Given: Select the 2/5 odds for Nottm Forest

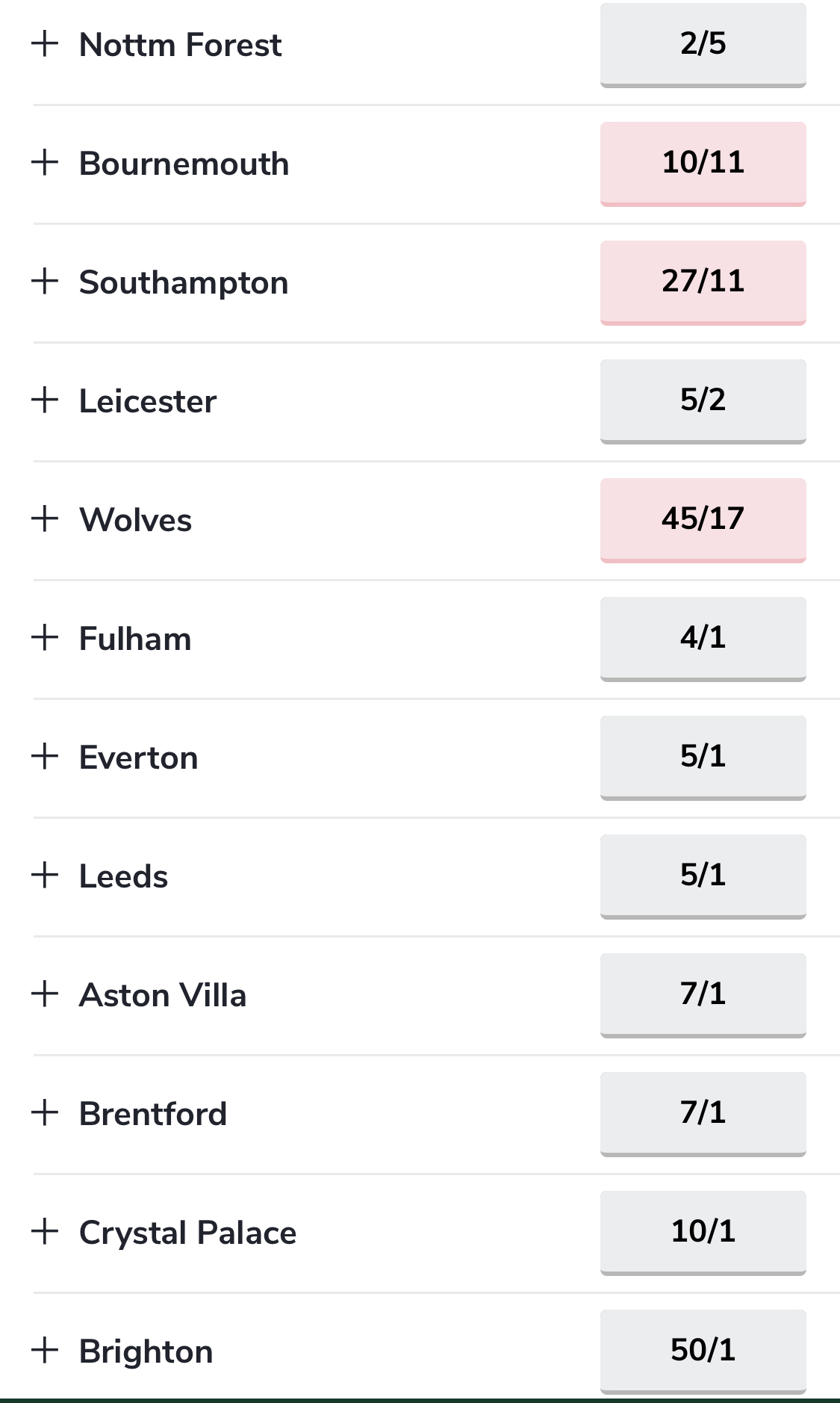Looking at the screenshot, I should click(x=703, y=45).
